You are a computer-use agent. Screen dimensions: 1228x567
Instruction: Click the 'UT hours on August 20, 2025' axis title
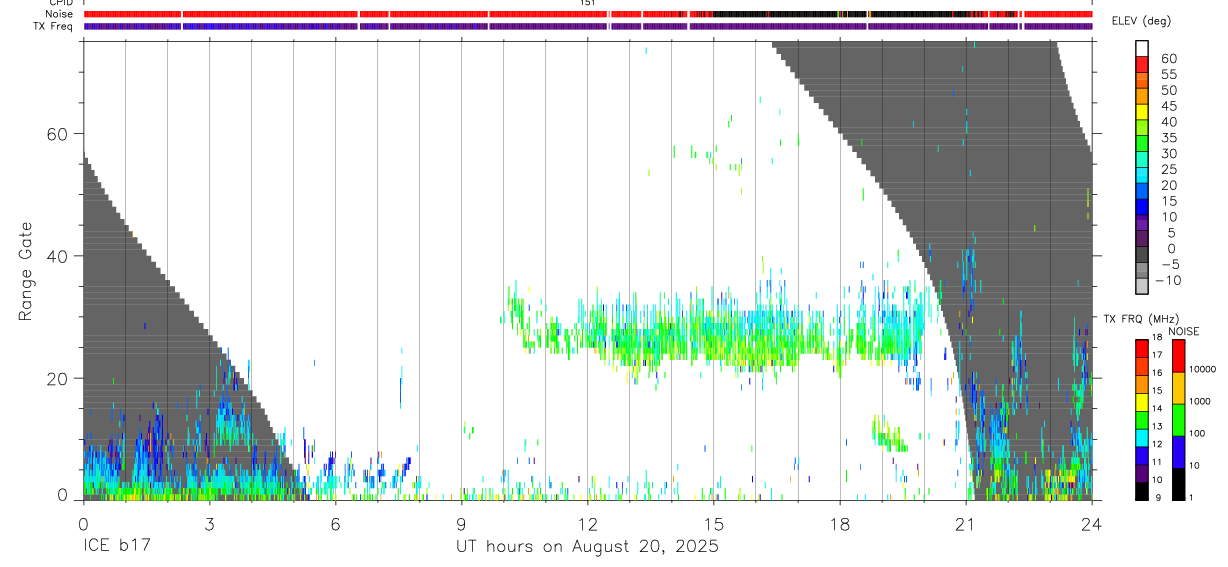[587, 547]
